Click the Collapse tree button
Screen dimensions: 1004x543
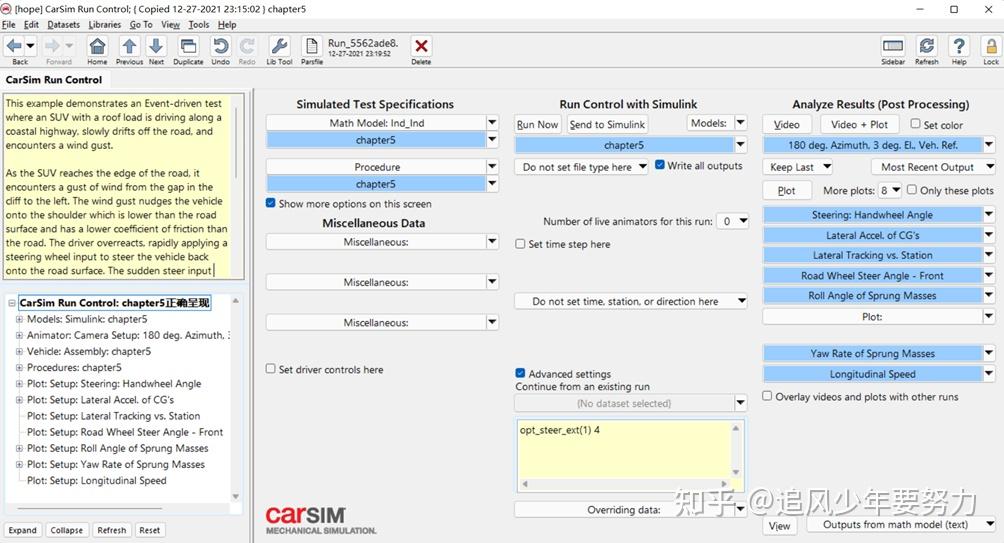tap(67, 530)
